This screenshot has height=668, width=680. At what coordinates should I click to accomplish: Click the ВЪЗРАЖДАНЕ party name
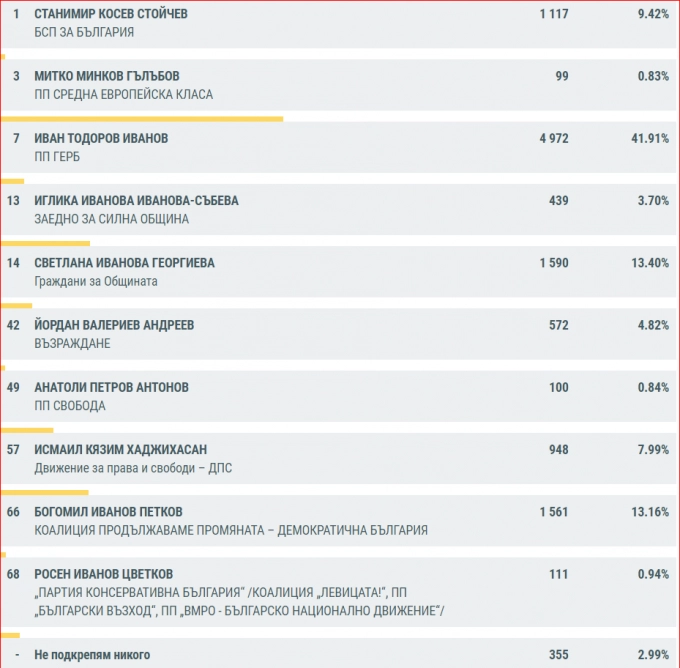72,343
